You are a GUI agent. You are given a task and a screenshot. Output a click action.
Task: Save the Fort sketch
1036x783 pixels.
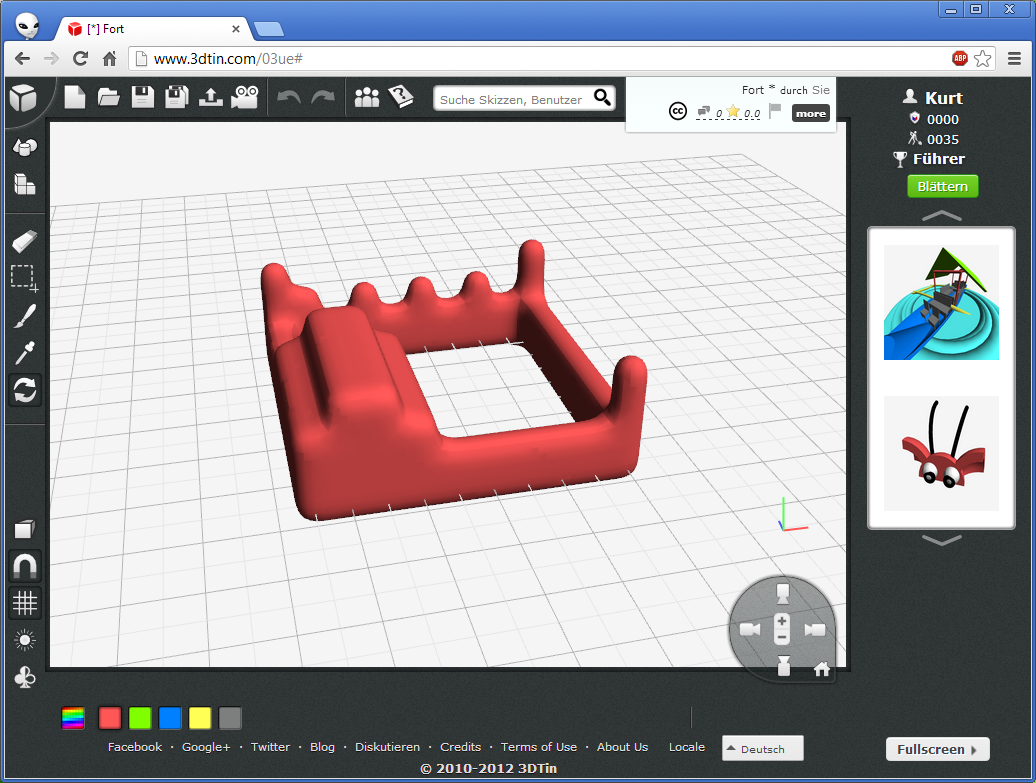point(143,97)
